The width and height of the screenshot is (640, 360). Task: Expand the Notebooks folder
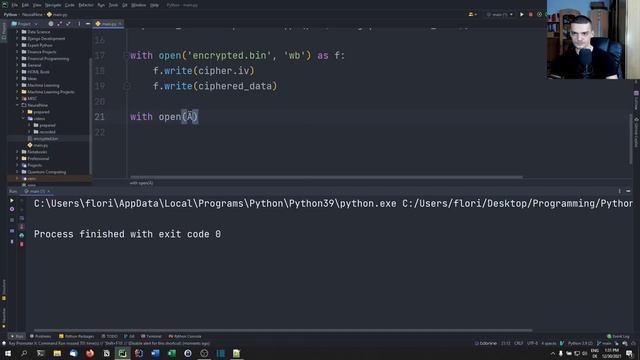(x=18, y=152)
